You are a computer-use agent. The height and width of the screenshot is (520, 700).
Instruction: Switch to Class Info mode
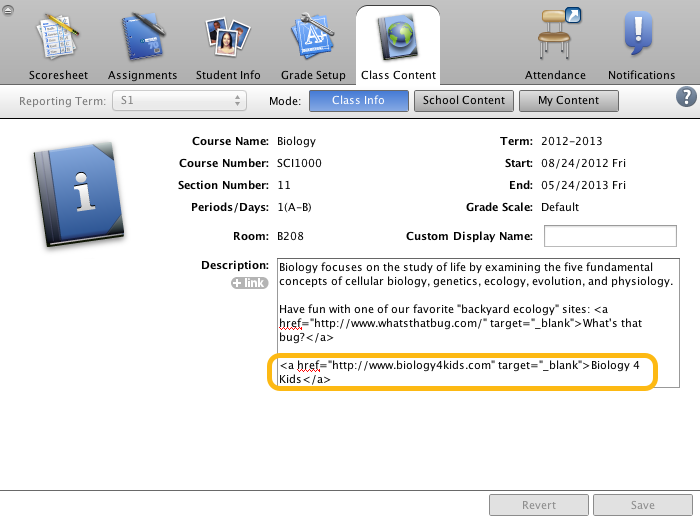[x=358, y=100]
